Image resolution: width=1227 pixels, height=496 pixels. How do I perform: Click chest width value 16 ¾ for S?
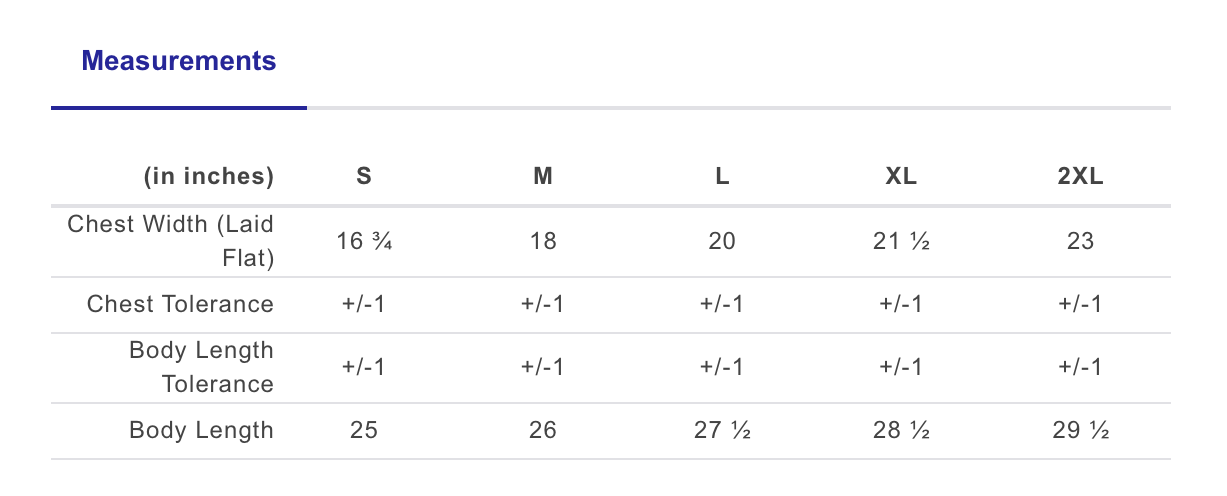364,241
